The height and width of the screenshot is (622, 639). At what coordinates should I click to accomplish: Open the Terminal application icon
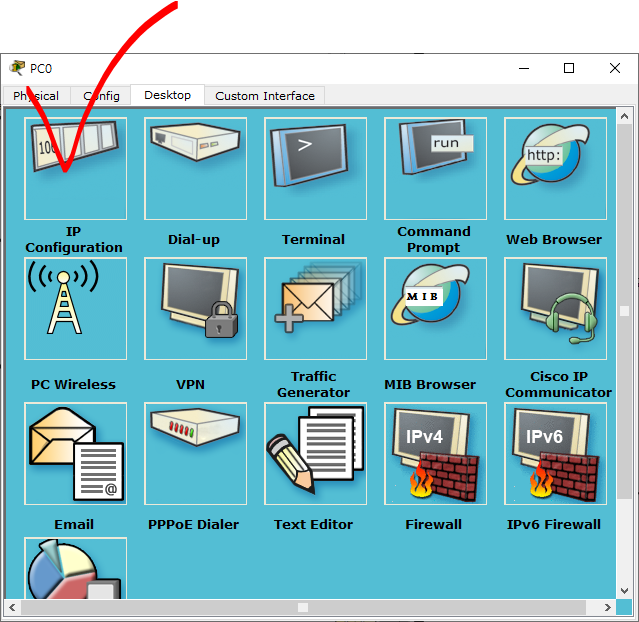coord(315,168)
